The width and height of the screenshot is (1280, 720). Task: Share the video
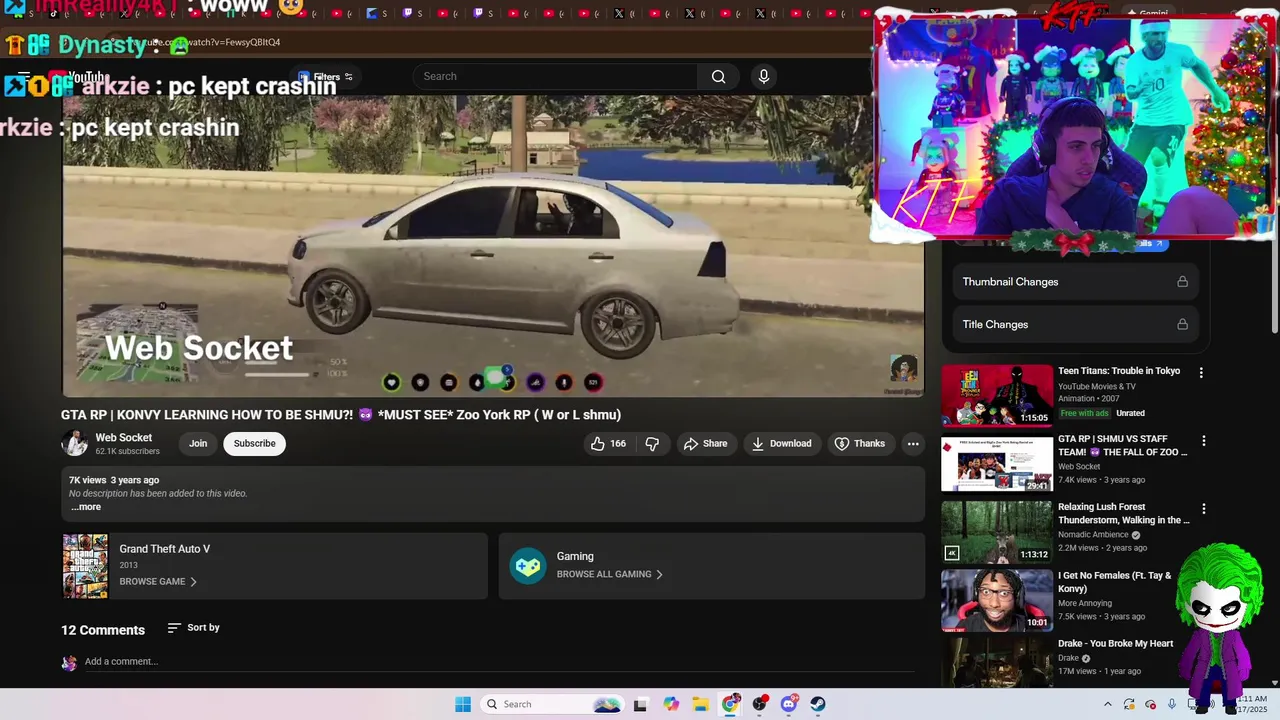(705, 443)
